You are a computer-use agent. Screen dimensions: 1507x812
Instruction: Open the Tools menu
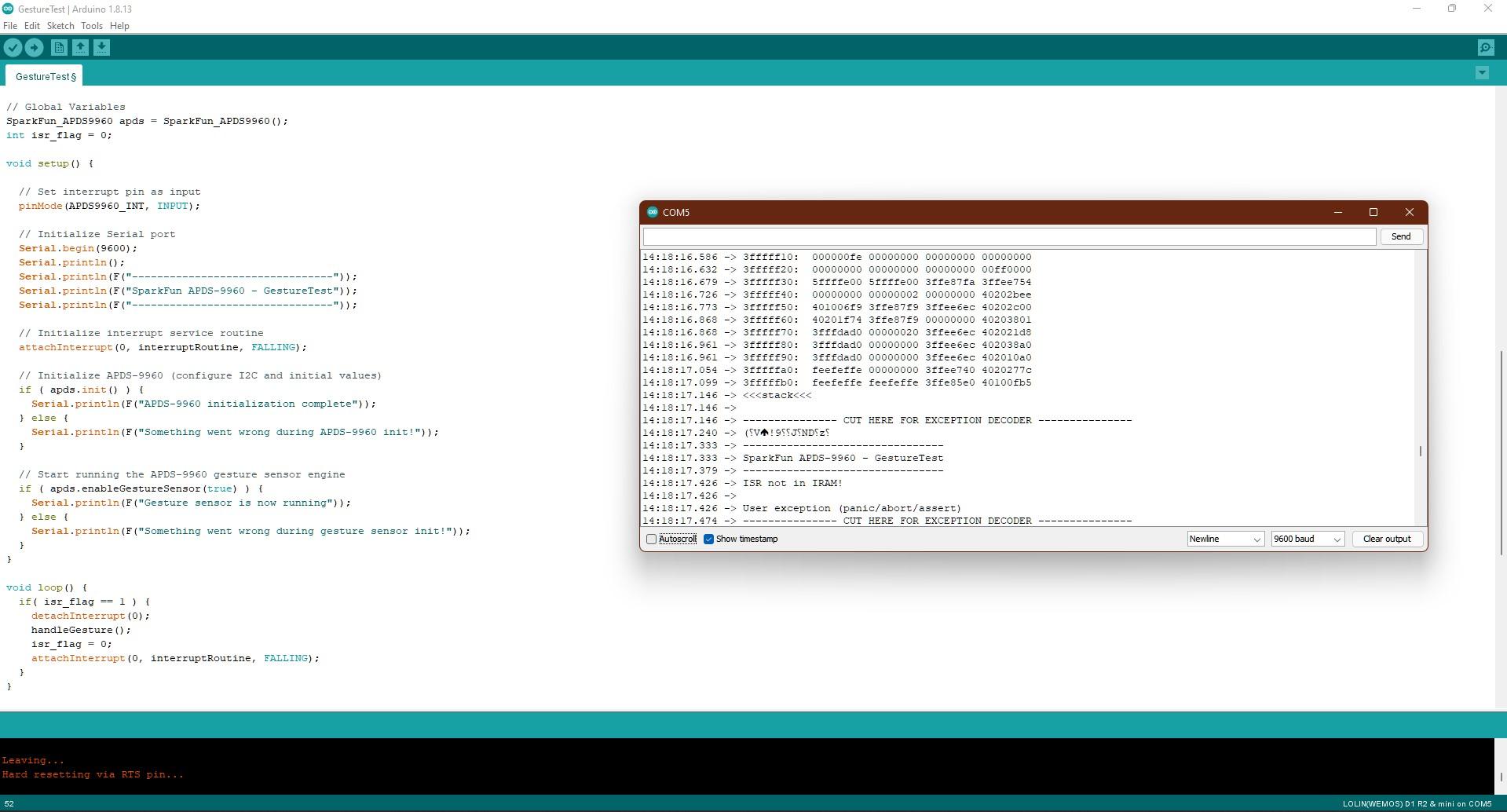tap(91, 25)
